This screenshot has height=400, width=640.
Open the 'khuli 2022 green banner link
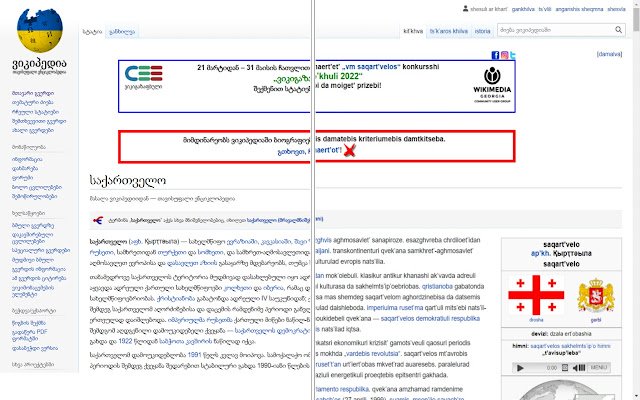click(340, 76)
